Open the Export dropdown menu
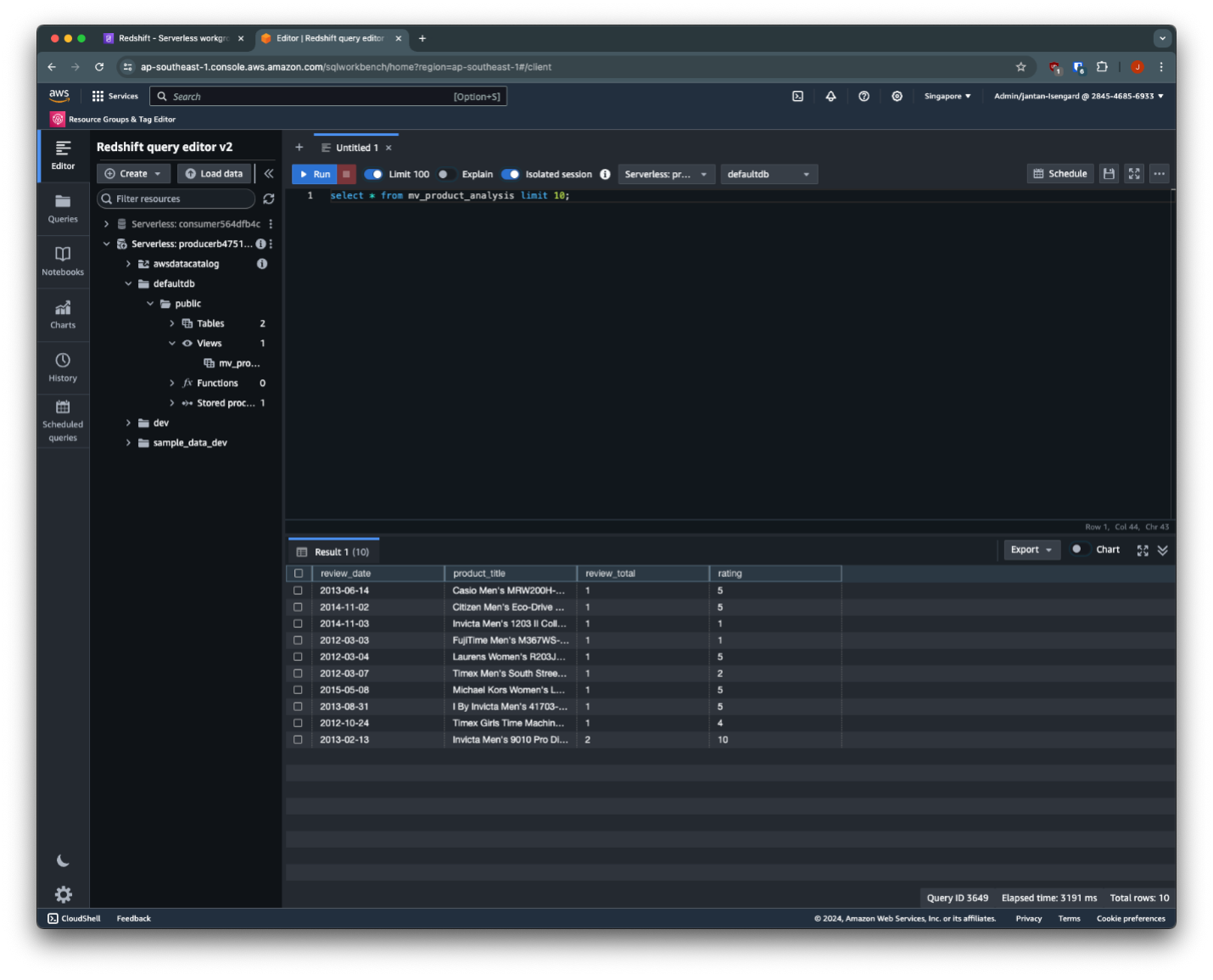The width and height of the screenshot is (1213, 980). [1031, 550]
